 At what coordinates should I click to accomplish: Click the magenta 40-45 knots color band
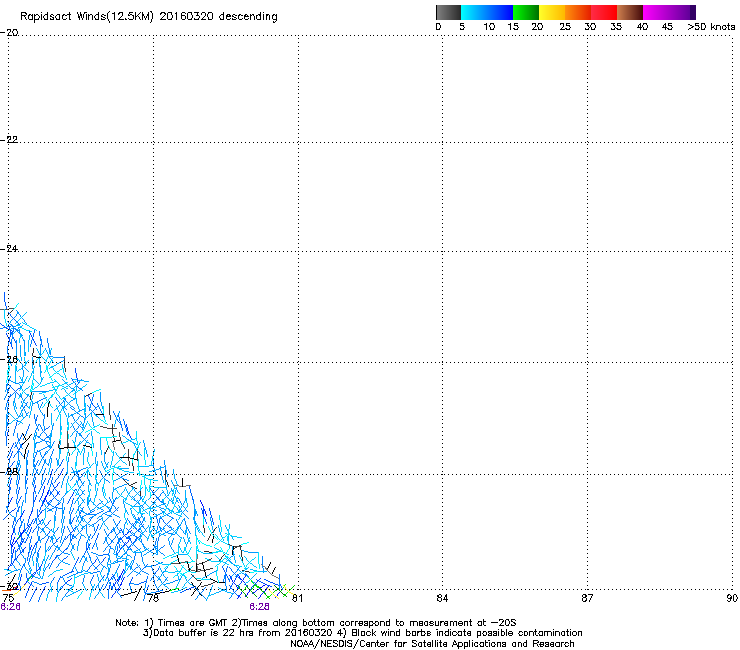click(656, 12)
